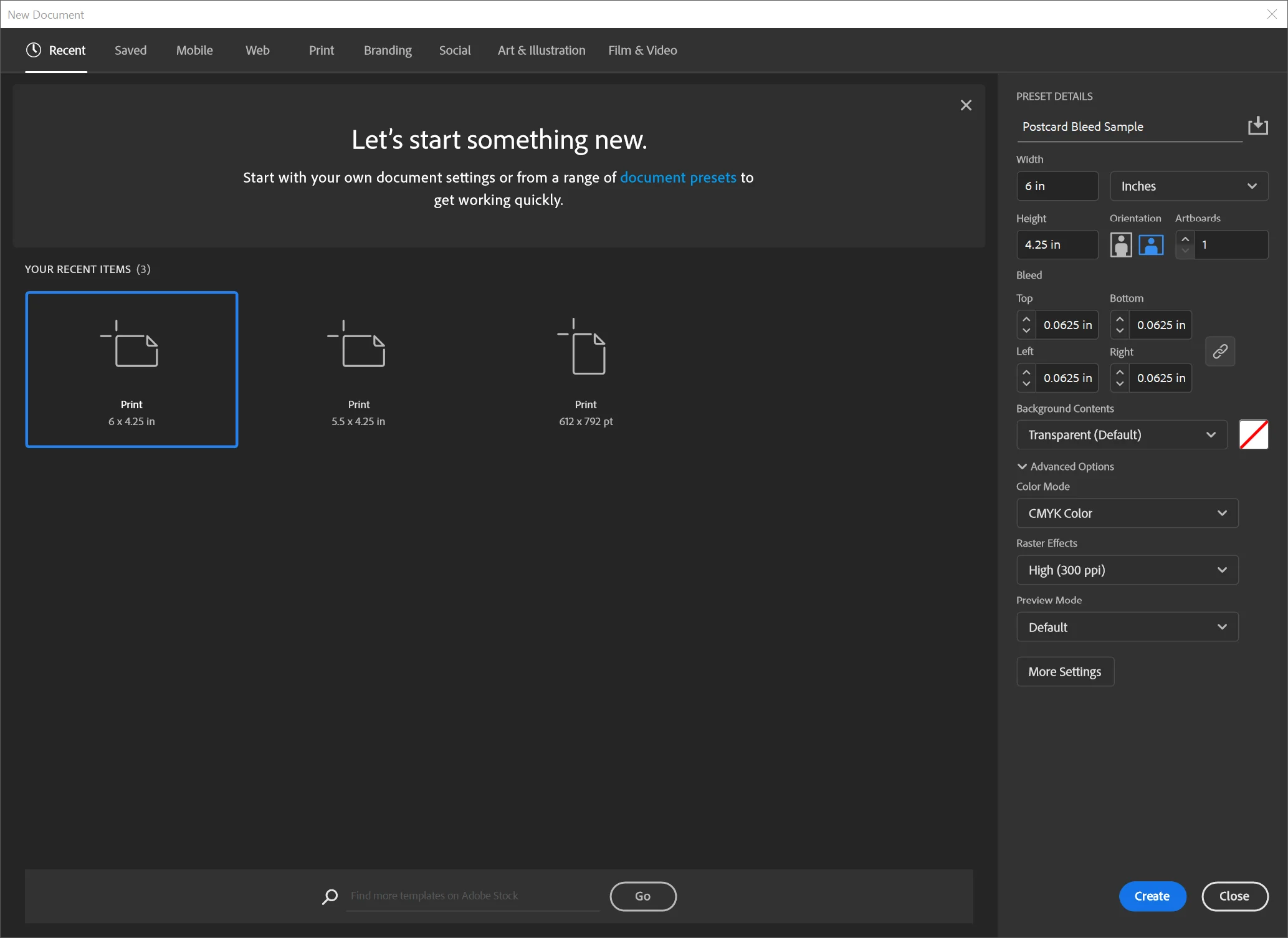This screenshot has width=1288, height=938.
Task: Select the recent Print 5.5 x 4.25 in preset
Action: click(x=358, y=369)
